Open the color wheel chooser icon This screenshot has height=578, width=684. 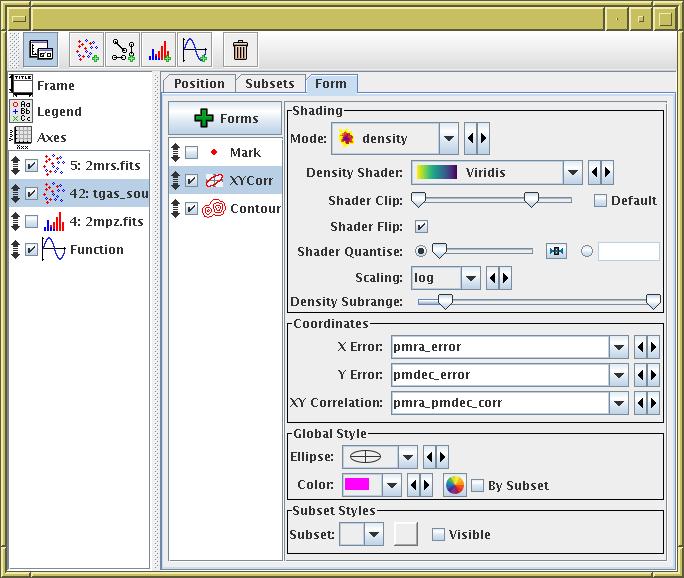[455, 485]
